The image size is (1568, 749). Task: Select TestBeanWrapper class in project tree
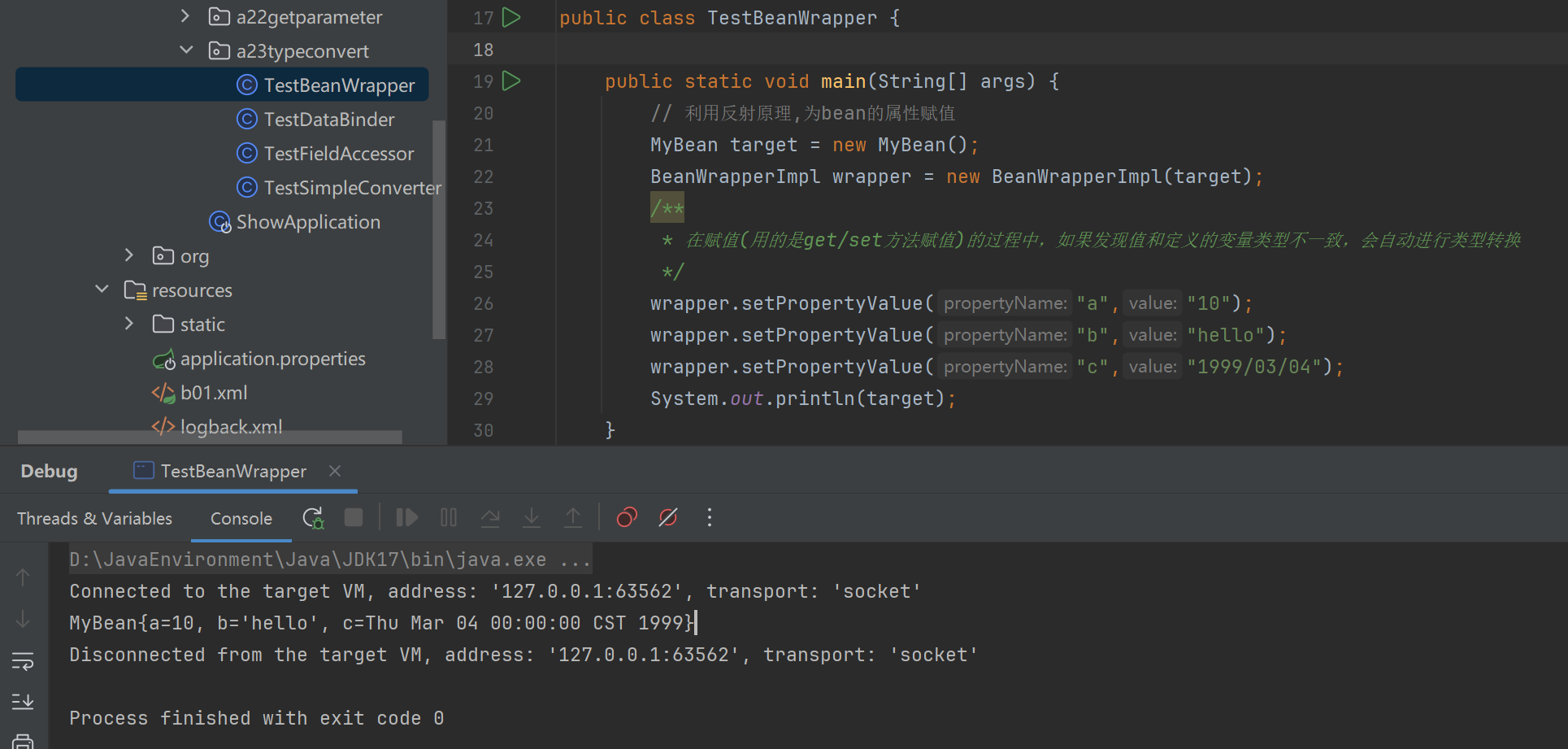[222, 85]
